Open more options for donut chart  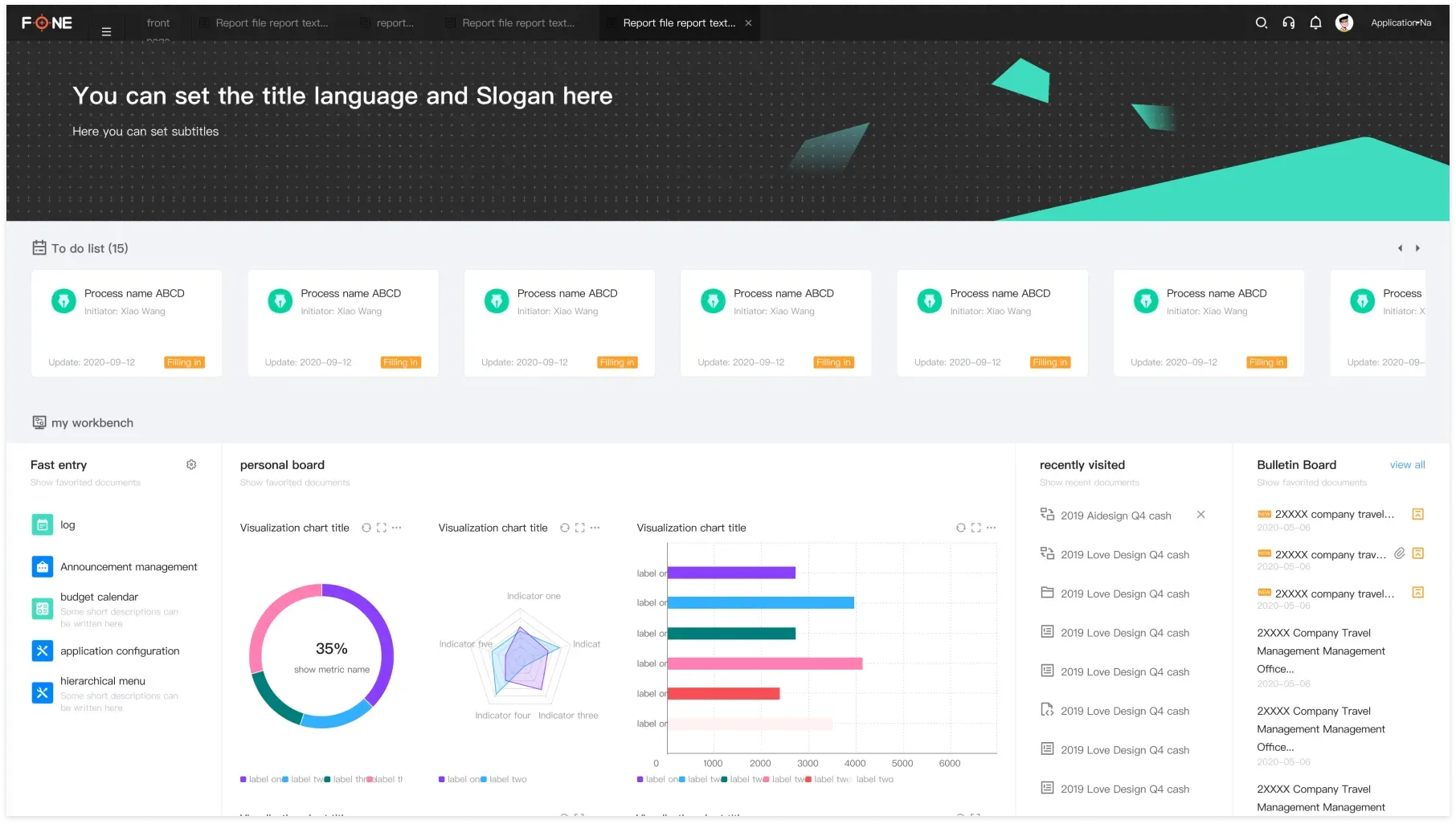click(396, 528)
